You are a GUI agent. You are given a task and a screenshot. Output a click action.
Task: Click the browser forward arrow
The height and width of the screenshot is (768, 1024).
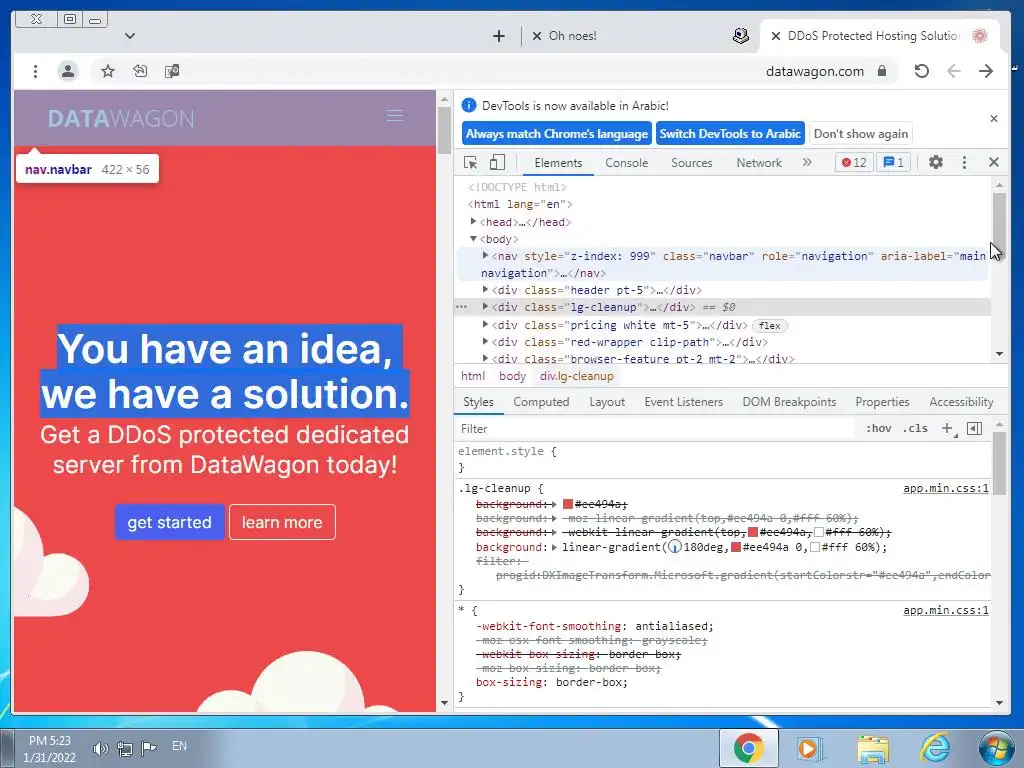click(985, 71)
